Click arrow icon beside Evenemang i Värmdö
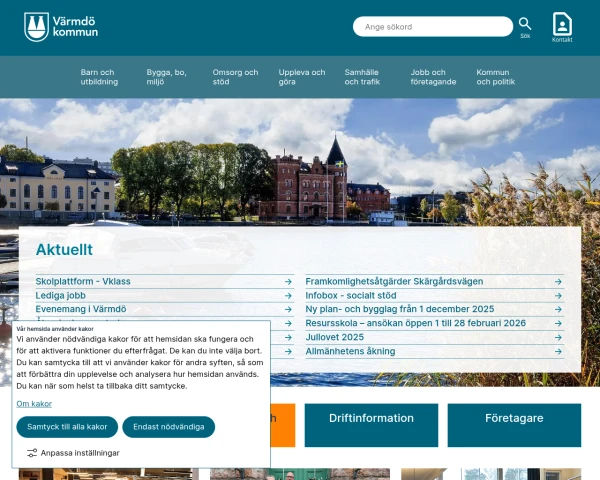The height and width of the screenshot is (480, 600). [x=288, y=309]
